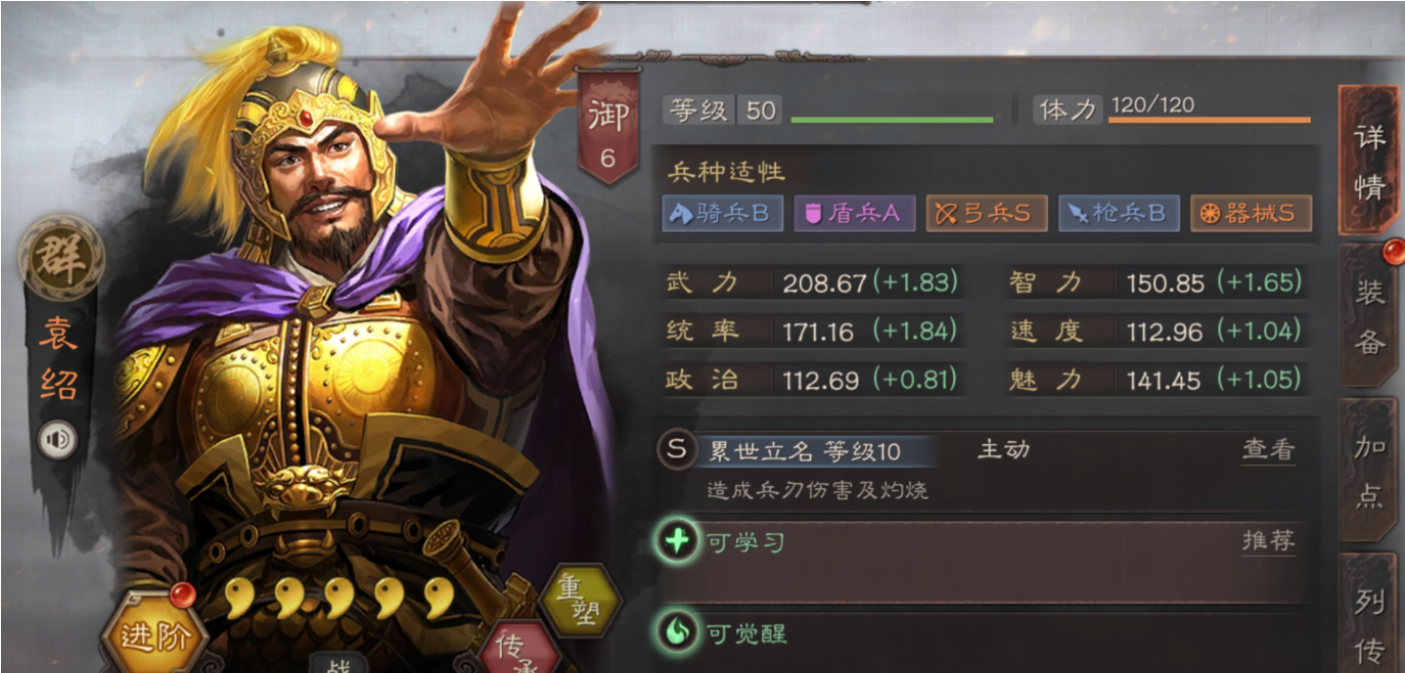Screen dimensions: 1405x673
Task: Tap the 进阶 hexagon button
Action: [155, 634]
